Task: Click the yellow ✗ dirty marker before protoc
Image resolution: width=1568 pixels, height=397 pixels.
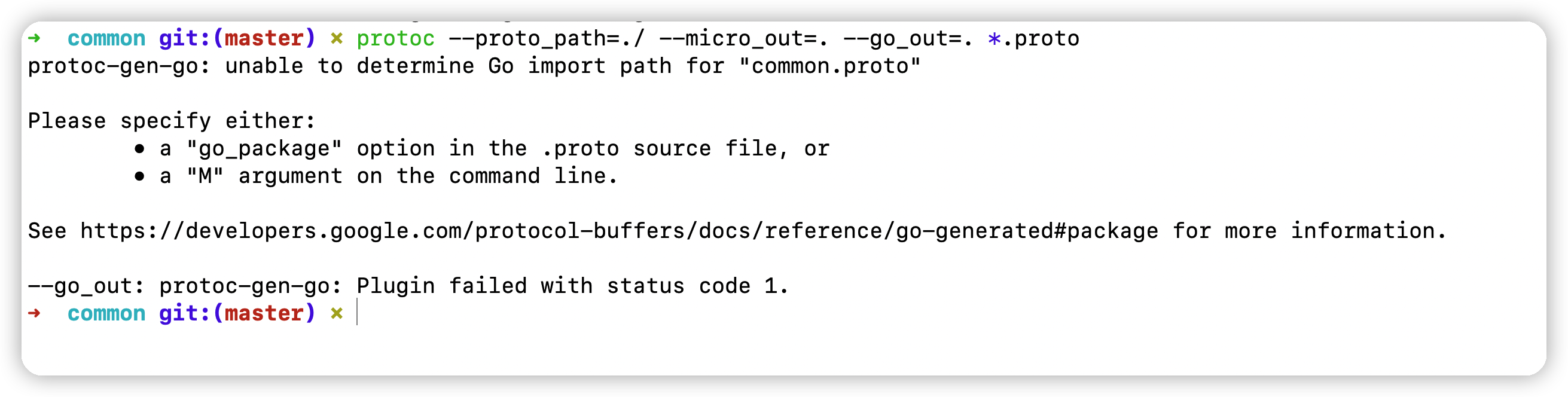Action: (337, 39)
